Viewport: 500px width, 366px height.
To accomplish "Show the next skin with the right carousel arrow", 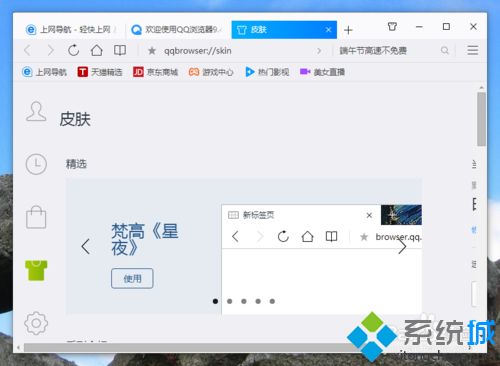I will pos(402,247).
